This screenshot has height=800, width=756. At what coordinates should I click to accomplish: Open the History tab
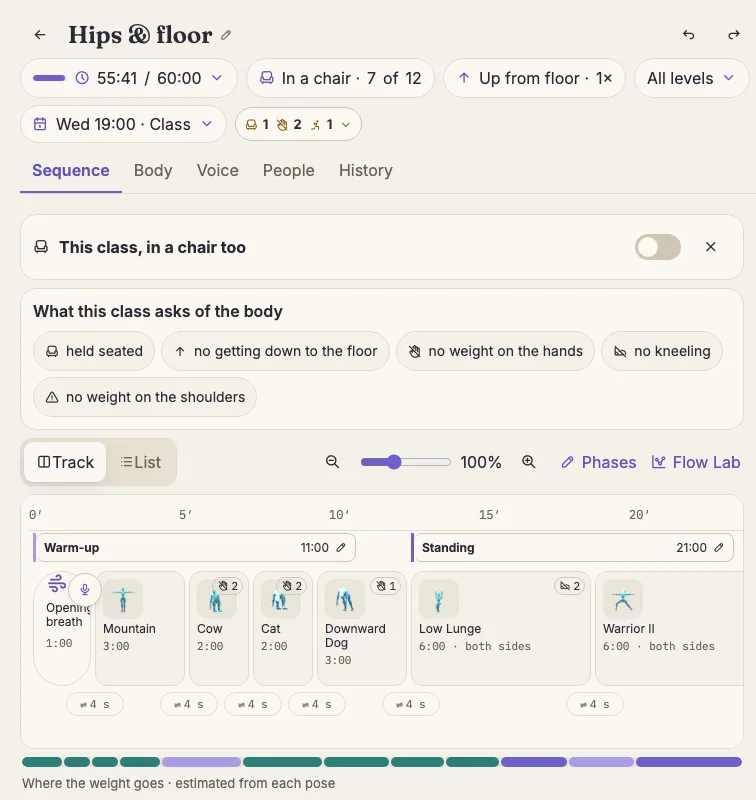366,170
